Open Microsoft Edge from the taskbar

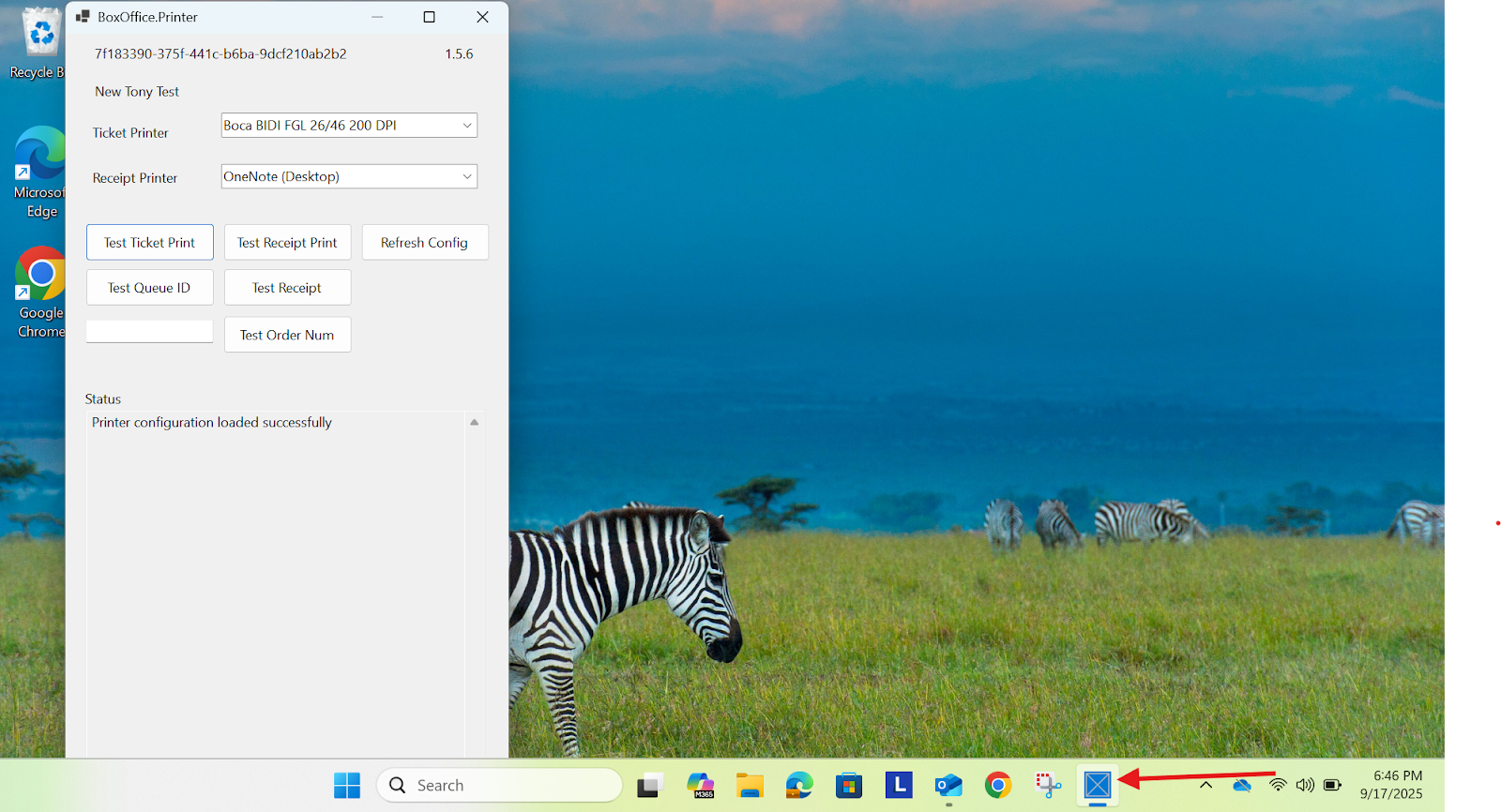[799, 785]
